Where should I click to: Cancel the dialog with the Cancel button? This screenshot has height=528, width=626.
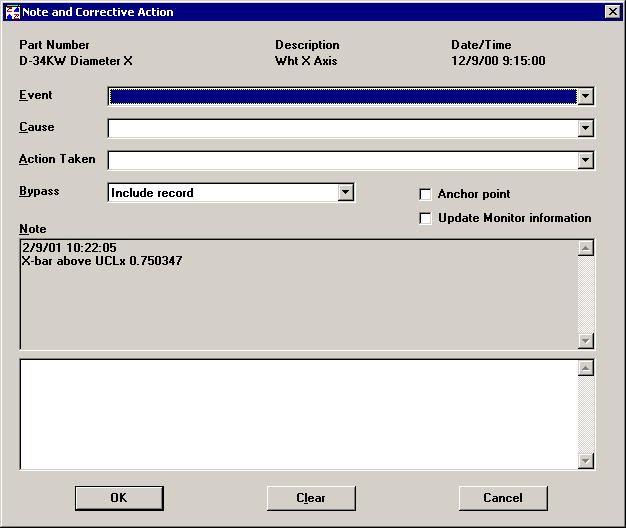[x=503, y=498]
